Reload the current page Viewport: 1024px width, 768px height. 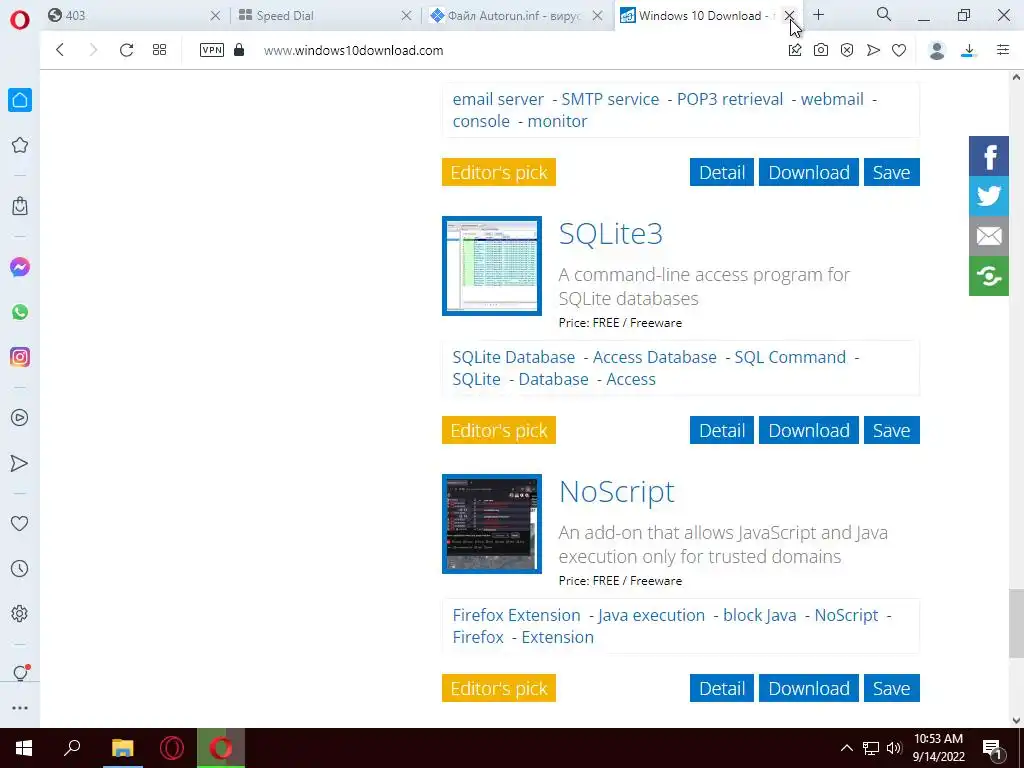(x=126, y=50)
